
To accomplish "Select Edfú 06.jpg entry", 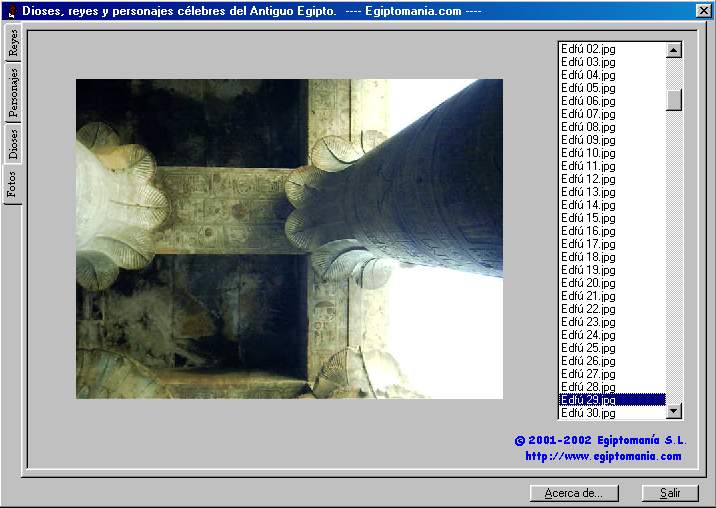I will [612, 101].
